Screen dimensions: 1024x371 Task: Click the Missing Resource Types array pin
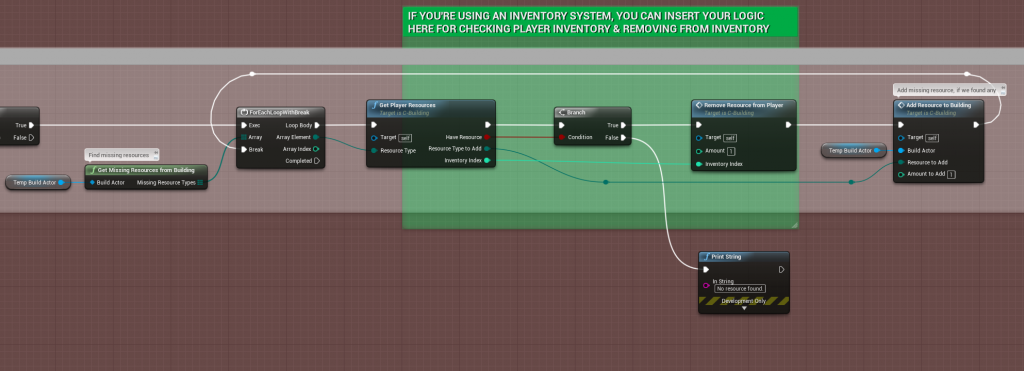pyautogui.click(x=200, y=182)
